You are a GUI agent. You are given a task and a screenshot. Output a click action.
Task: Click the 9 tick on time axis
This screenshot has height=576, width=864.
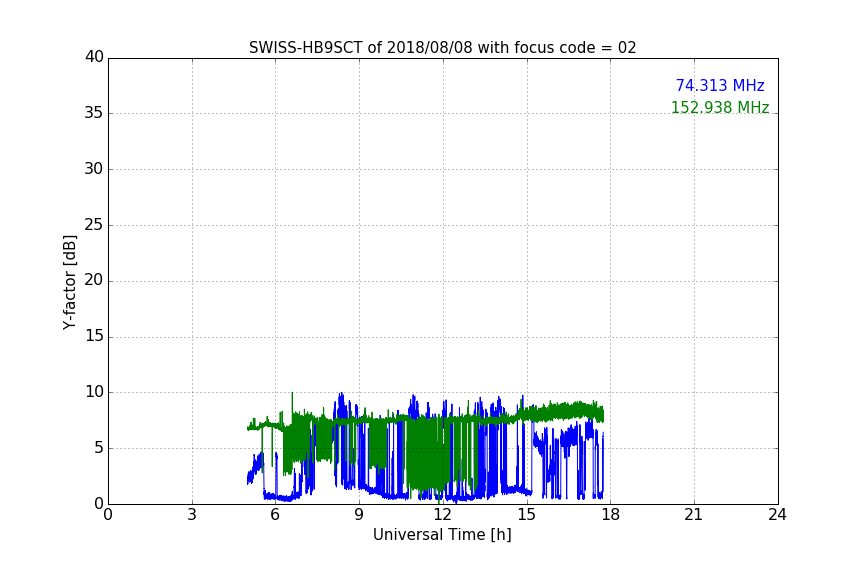[359, 515]
